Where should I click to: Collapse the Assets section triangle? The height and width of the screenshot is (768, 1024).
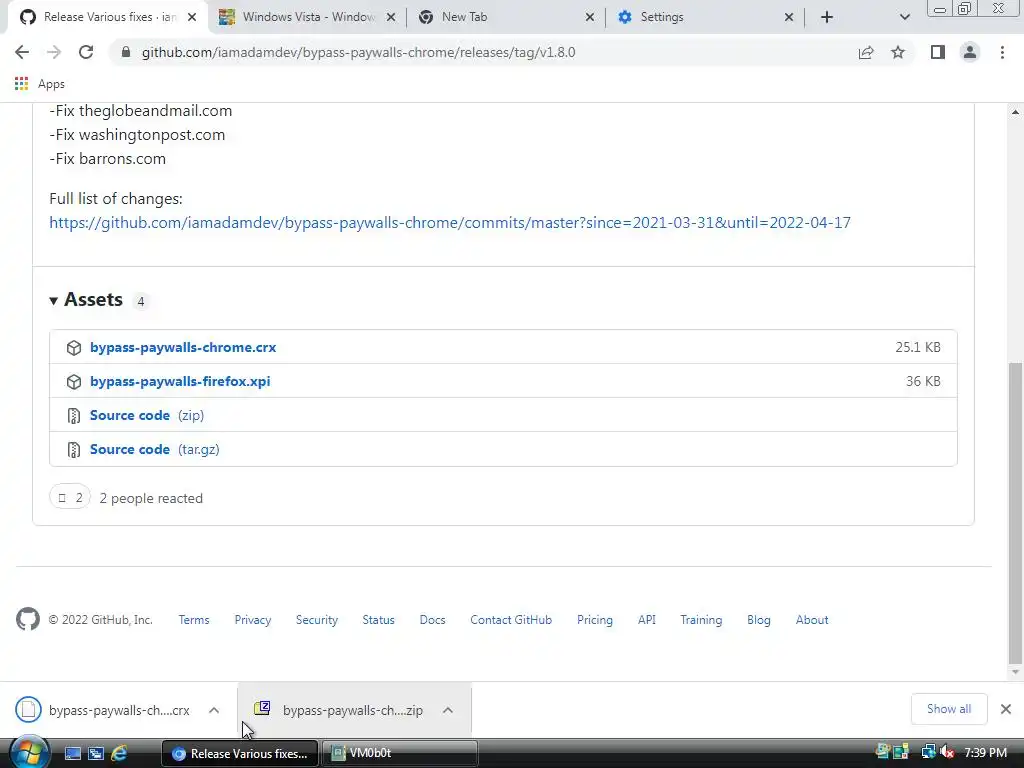54,300
